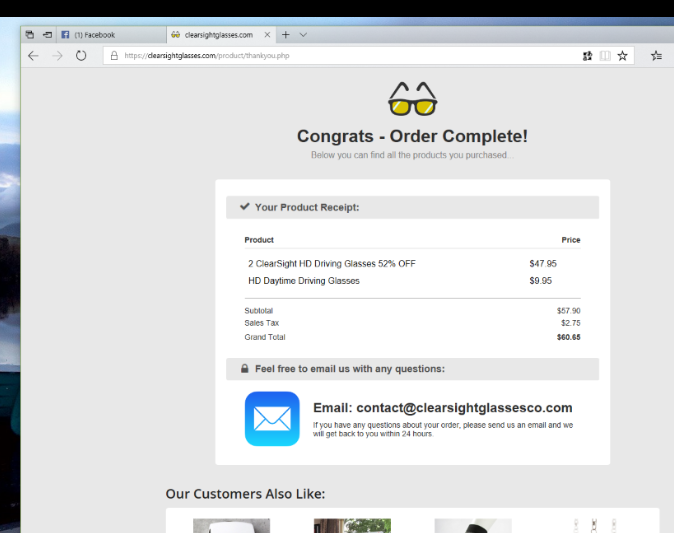Click the Sales Tax label

(x=262, y=323)
